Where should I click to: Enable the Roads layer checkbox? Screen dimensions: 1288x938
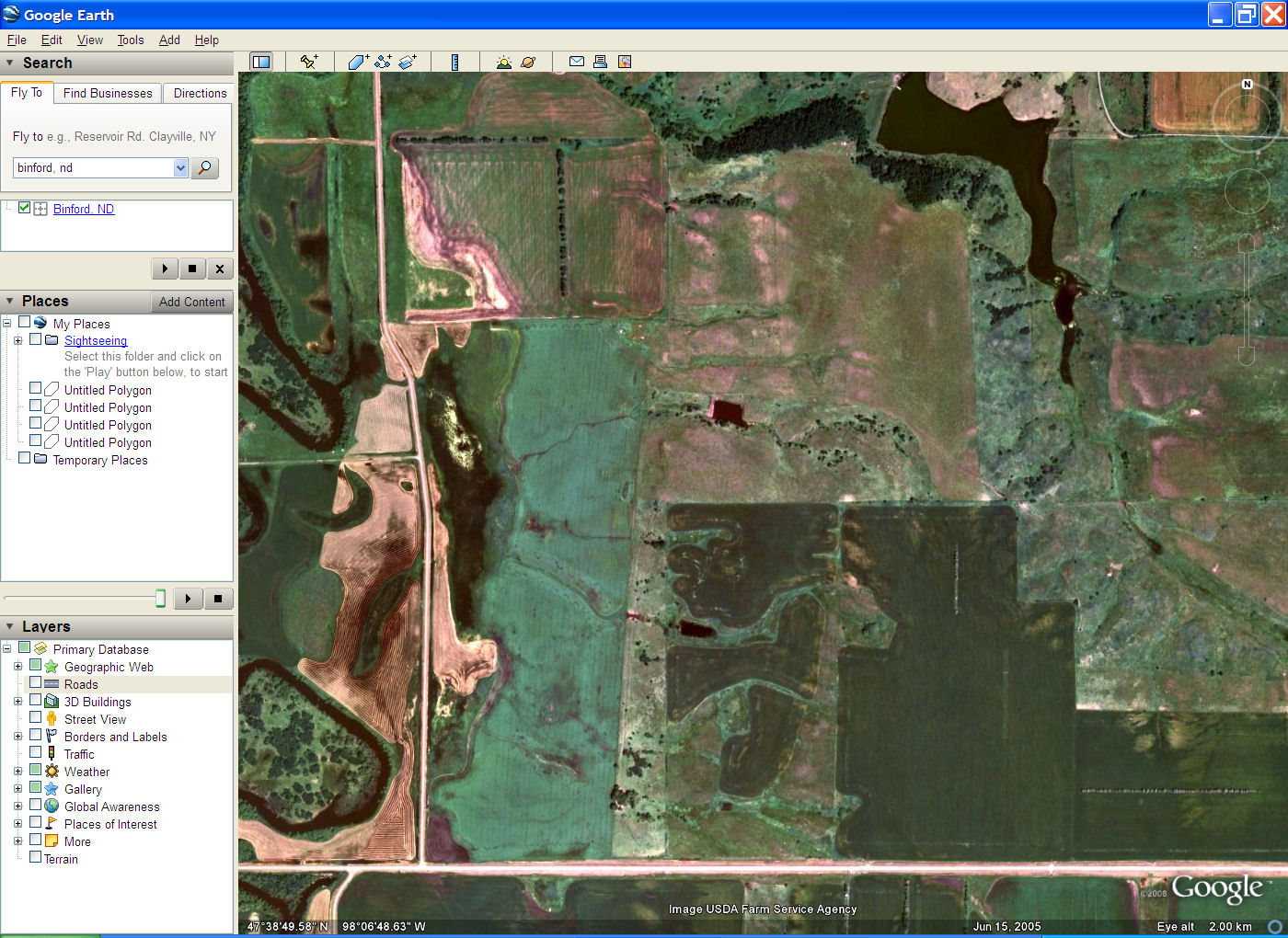tap(36, 683)
